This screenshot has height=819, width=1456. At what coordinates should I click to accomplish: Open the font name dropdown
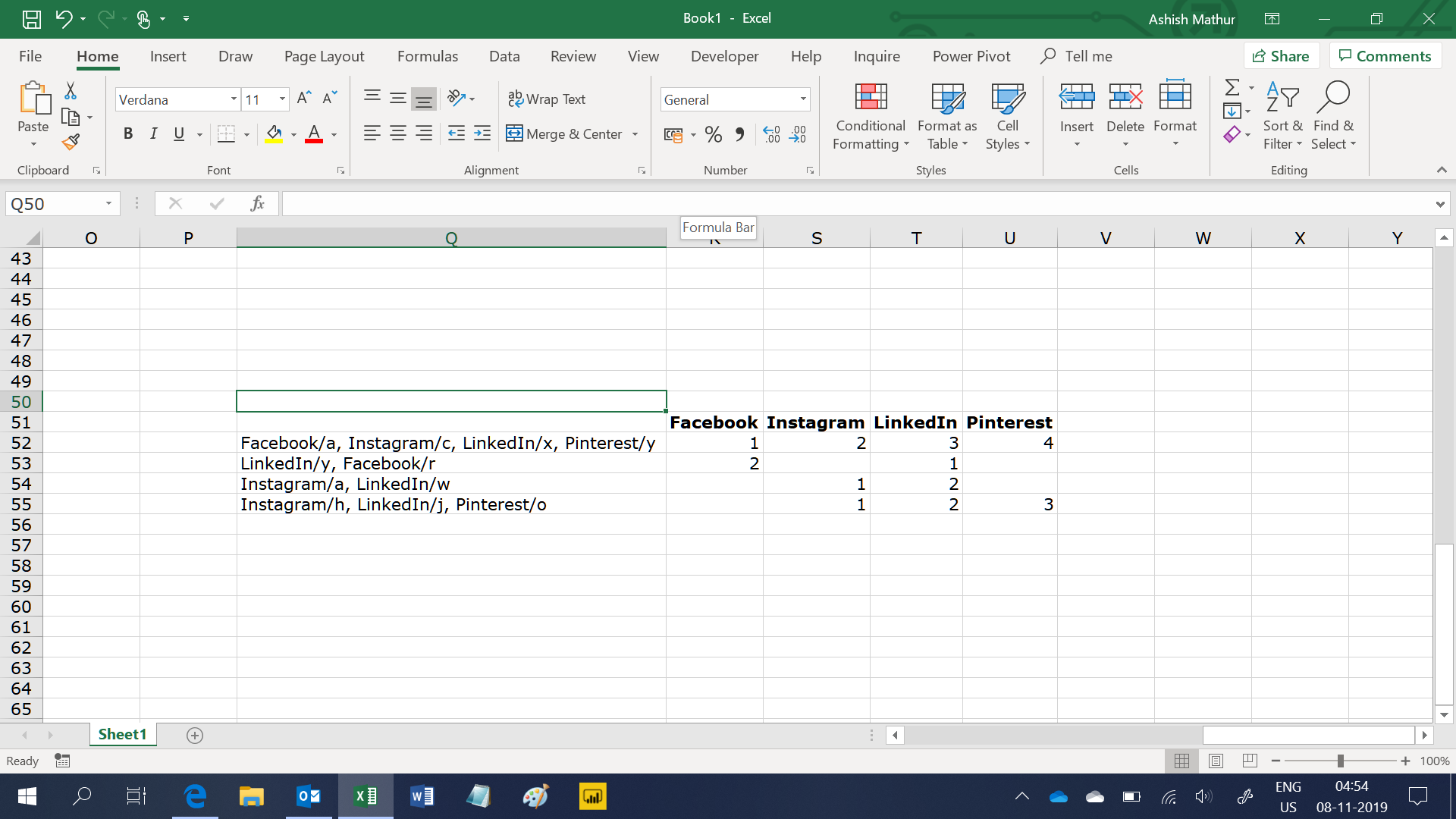234,99
